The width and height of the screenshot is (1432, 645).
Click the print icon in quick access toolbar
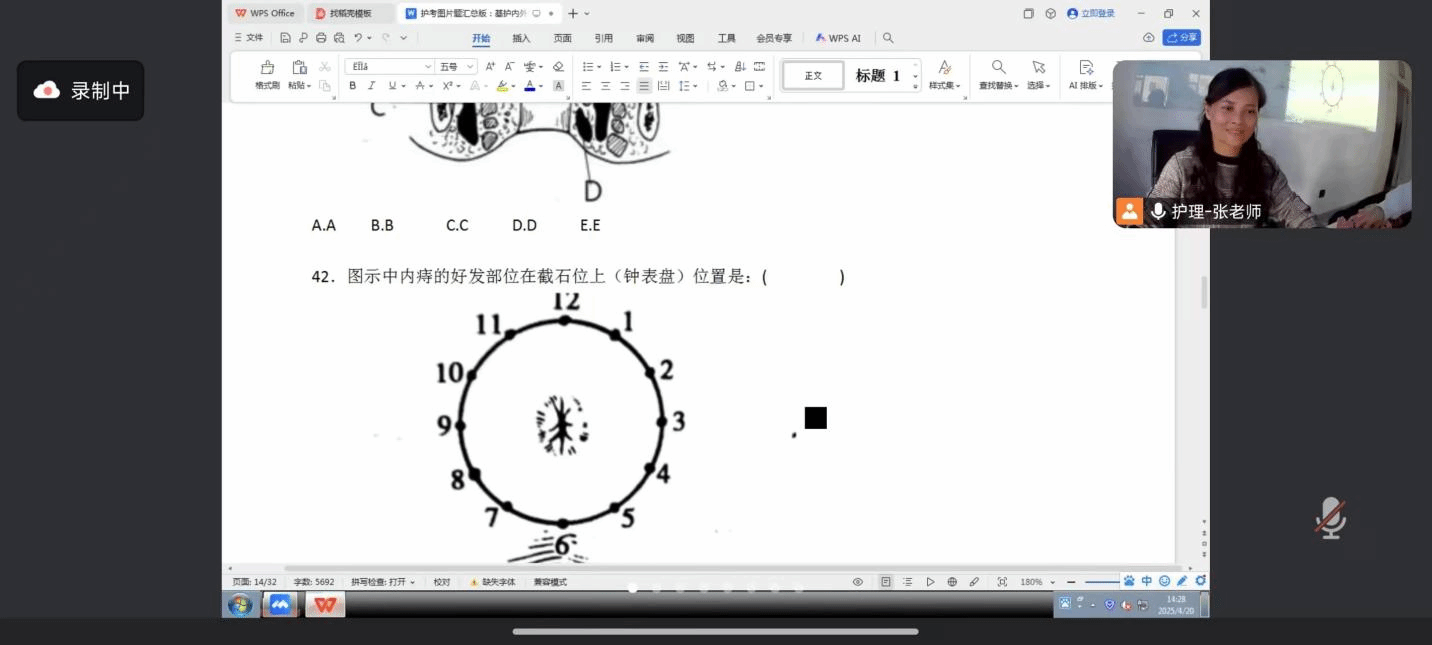(321, 38)
